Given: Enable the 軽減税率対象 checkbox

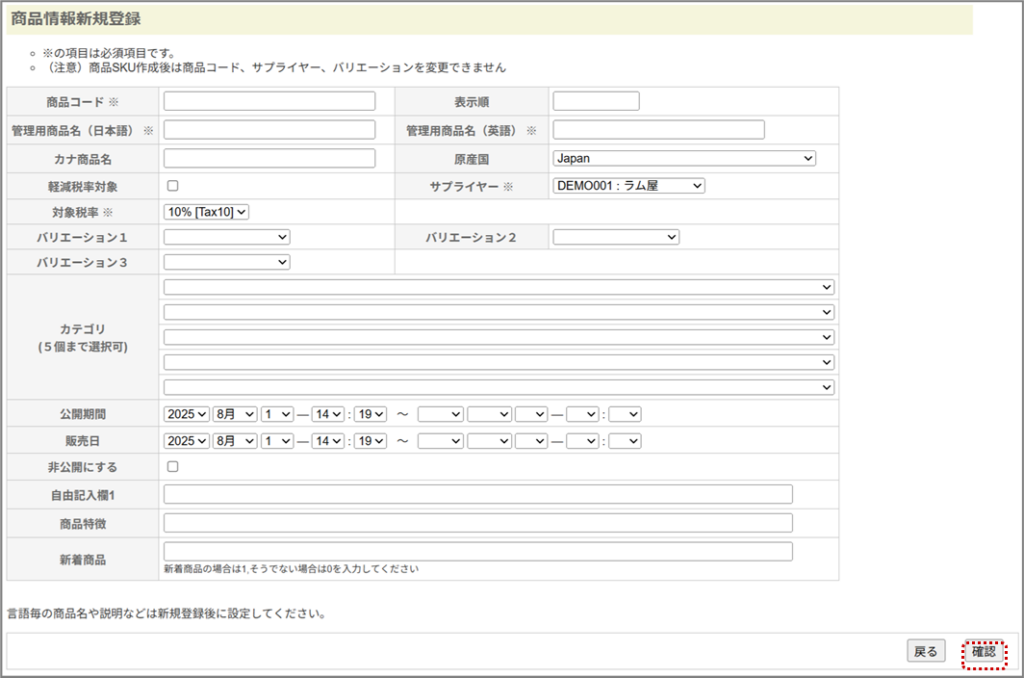Looking at the screenshot, I should [173, 186].
